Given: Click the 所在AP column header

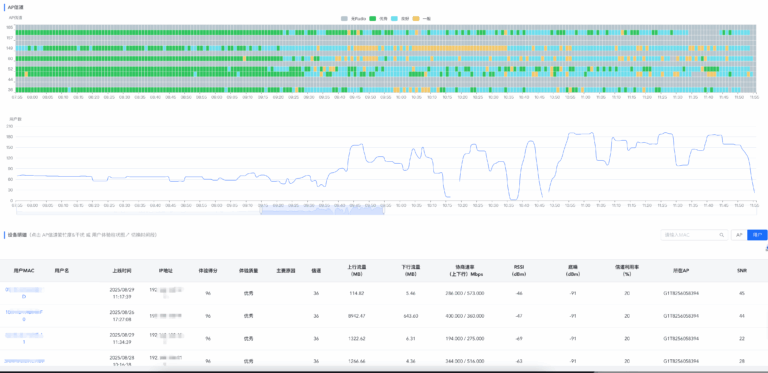Looking at the screenshot, I should [x=681, y=270].
